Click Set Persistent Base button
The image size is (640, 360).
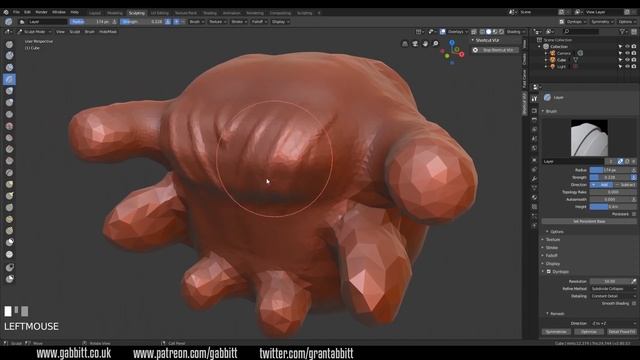point(589,221)
